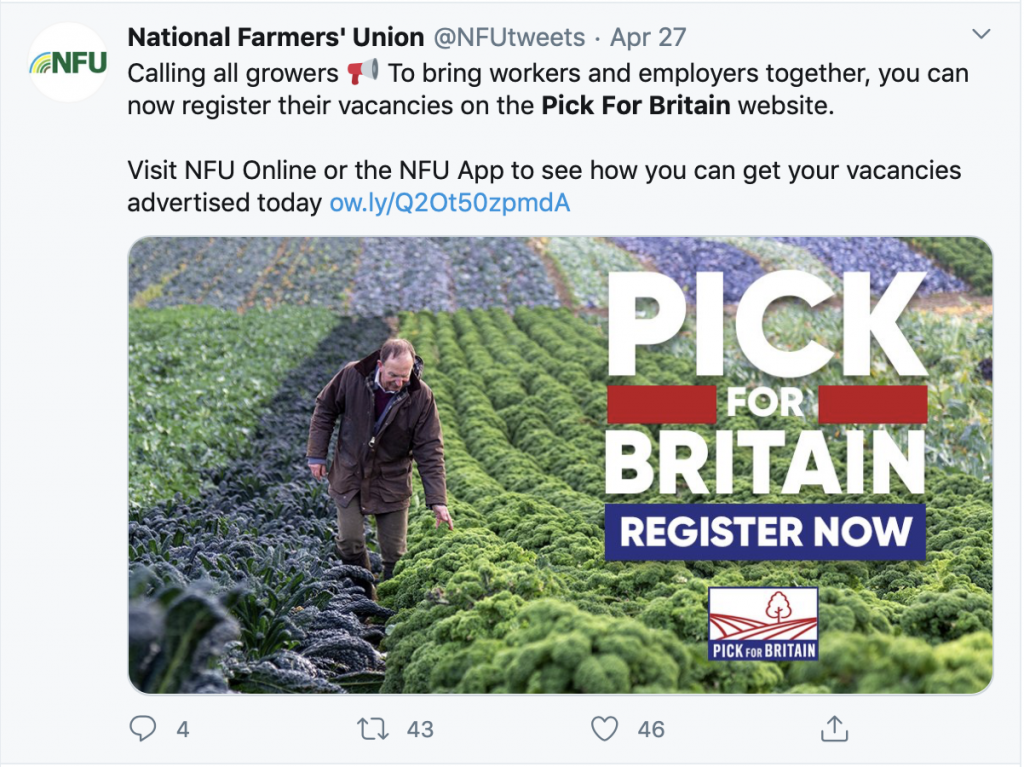
Task: Click the bold Pick For Britain tweet text
Action: pyautogui.click(x=636, y=106)
